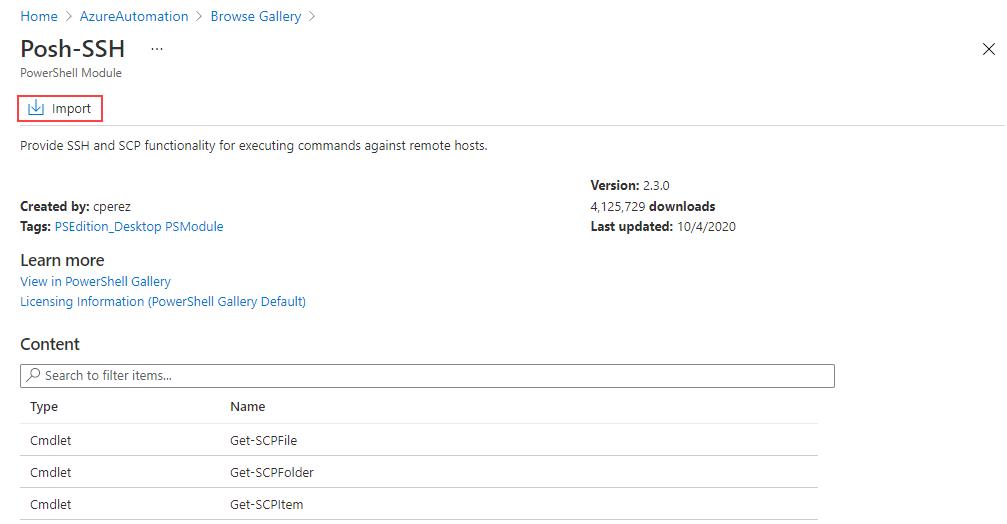
Task: Click the Import download arrow icon
Action: [x=36, y=108]
